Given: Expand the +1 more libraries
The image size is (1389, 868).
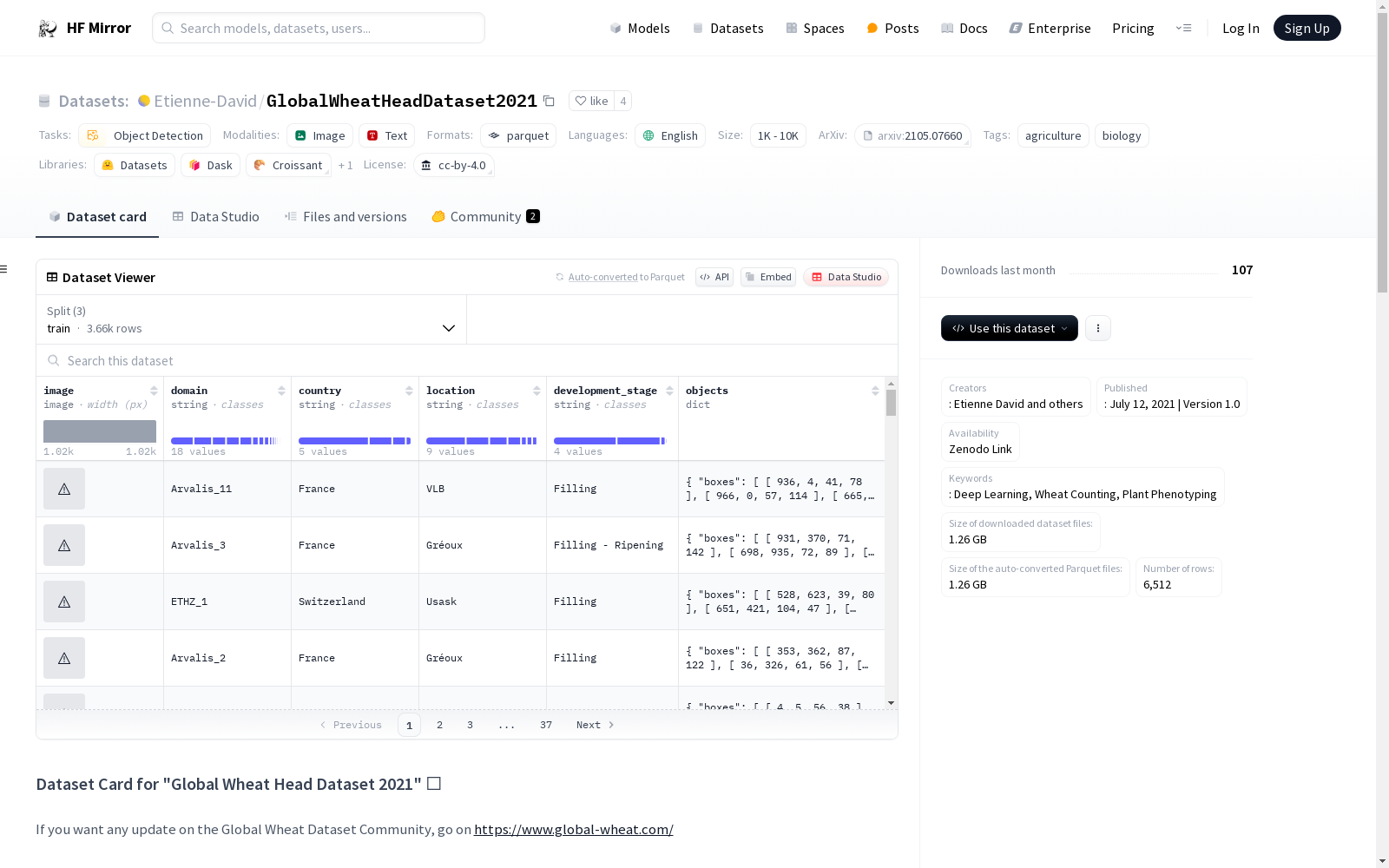Looking at the screenshot, I should [346, 165].
